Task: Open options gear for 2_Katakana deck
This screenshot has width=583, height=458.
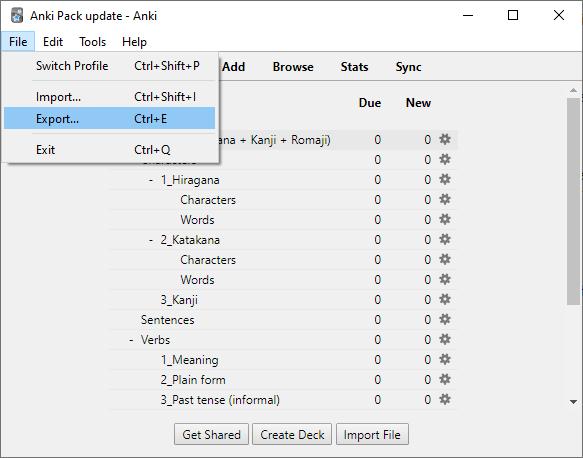Action: tap(445, 239)
